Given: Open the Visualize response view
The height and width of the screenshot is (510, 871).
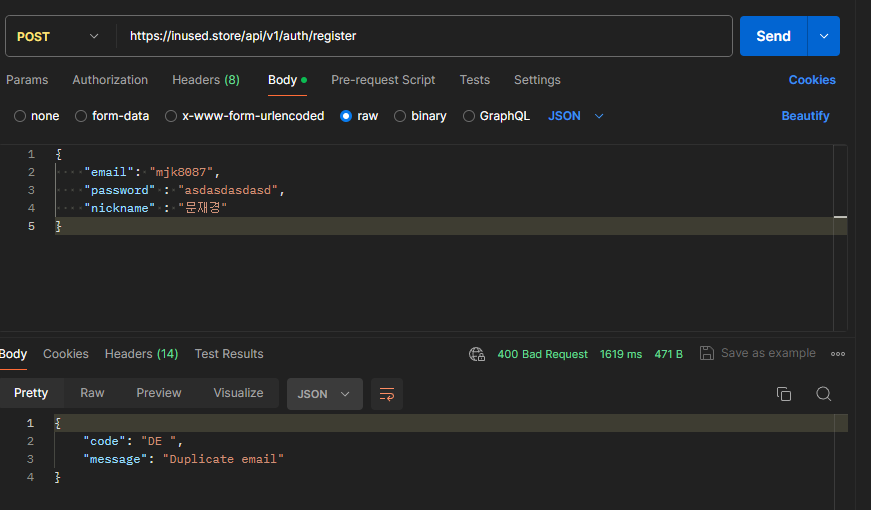Looking at the screenshot, I should point(238,393).
